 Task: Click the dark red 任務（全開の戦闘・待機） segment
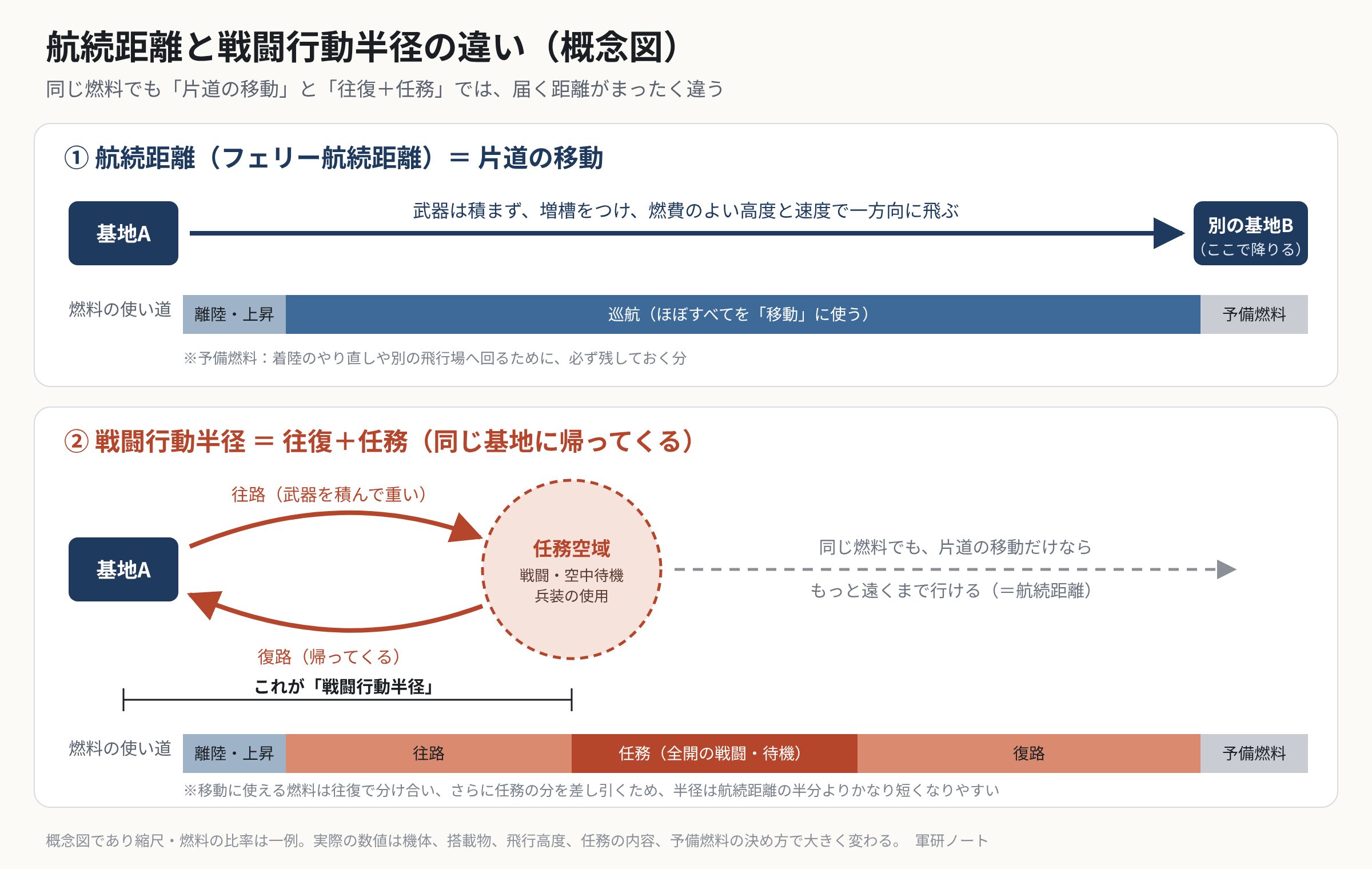tap(715, 754)
